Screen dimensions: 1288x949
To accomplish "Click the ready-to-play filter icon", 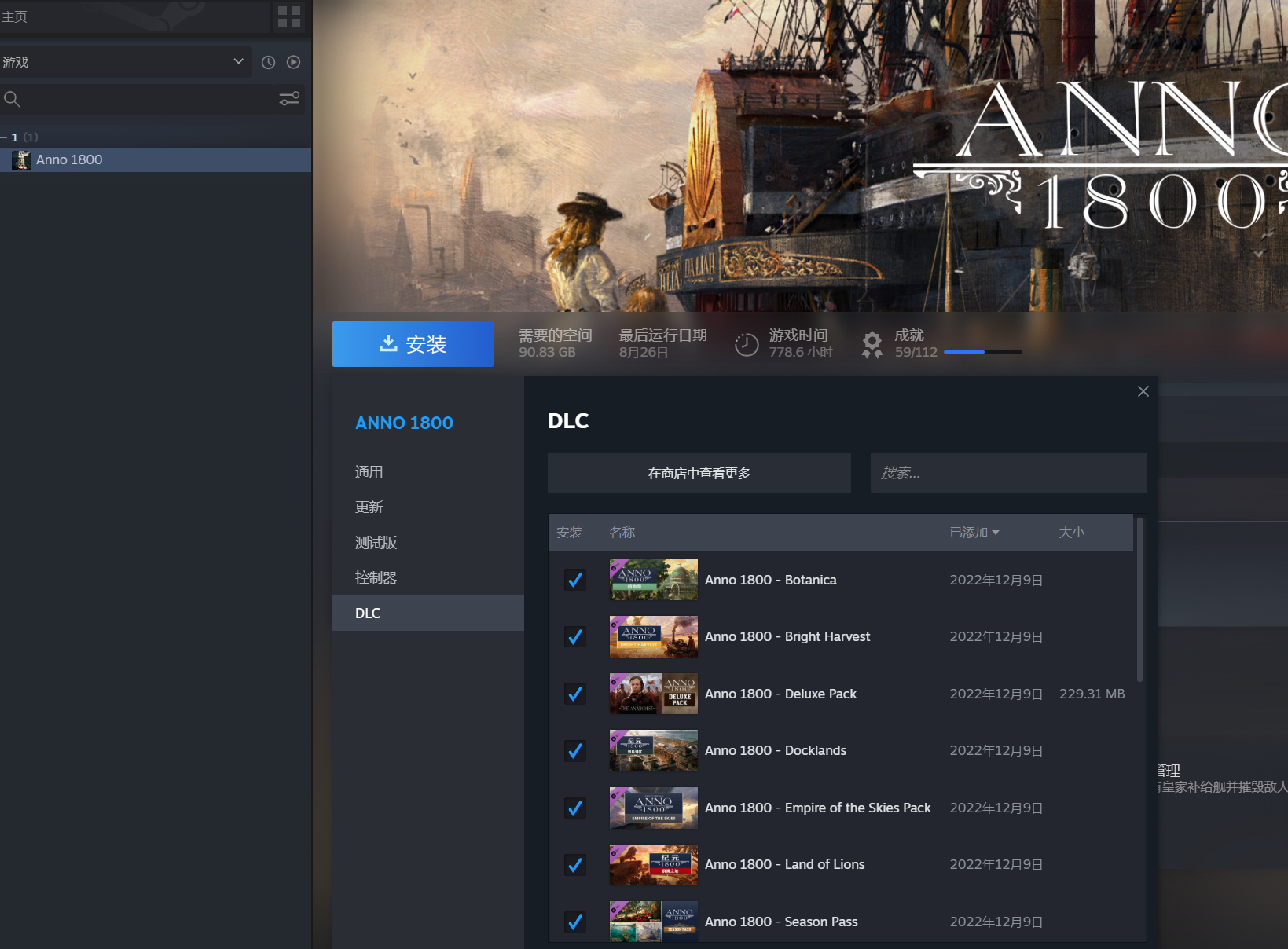I will tap(294, 62).
